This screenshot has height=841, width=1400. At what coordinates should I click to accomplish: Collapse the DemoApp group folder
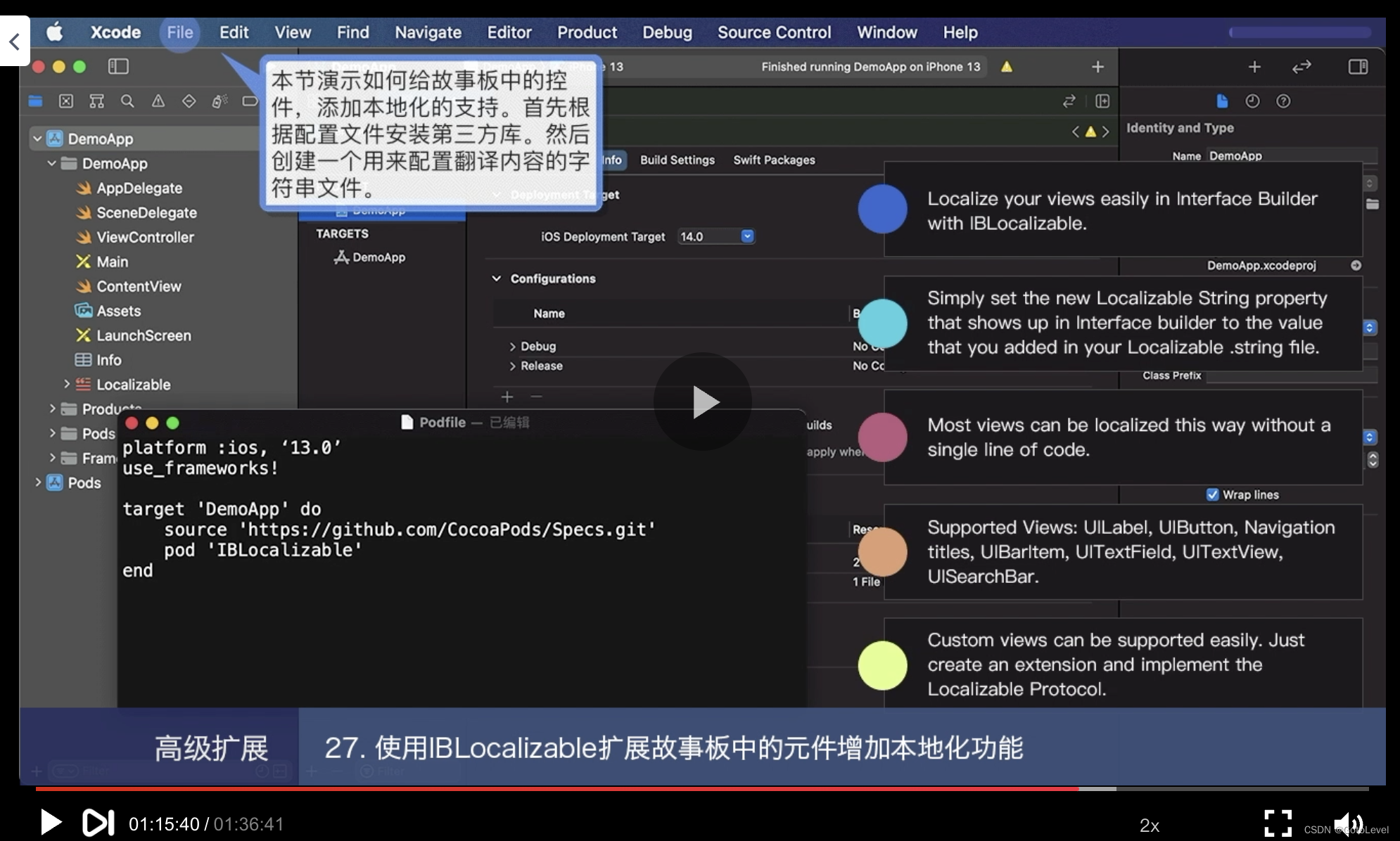coord(51,163)
